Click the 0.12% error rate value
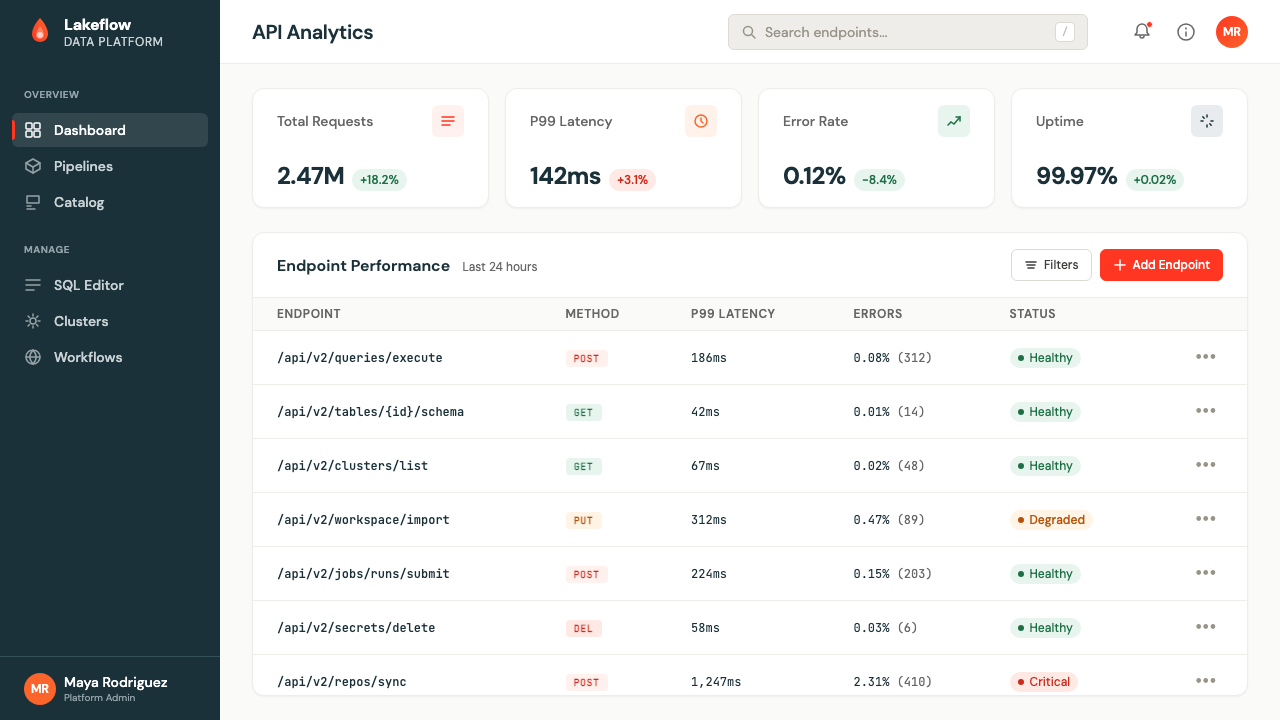1280x720 pixels. 814,177
